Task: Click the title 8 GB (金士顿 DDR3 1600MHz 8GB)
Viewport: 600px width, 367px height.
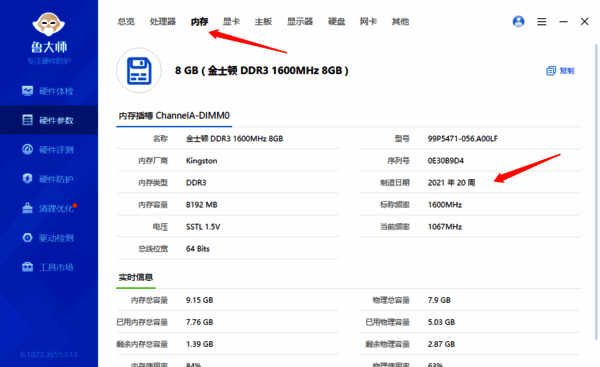Action: pos(261,71)
